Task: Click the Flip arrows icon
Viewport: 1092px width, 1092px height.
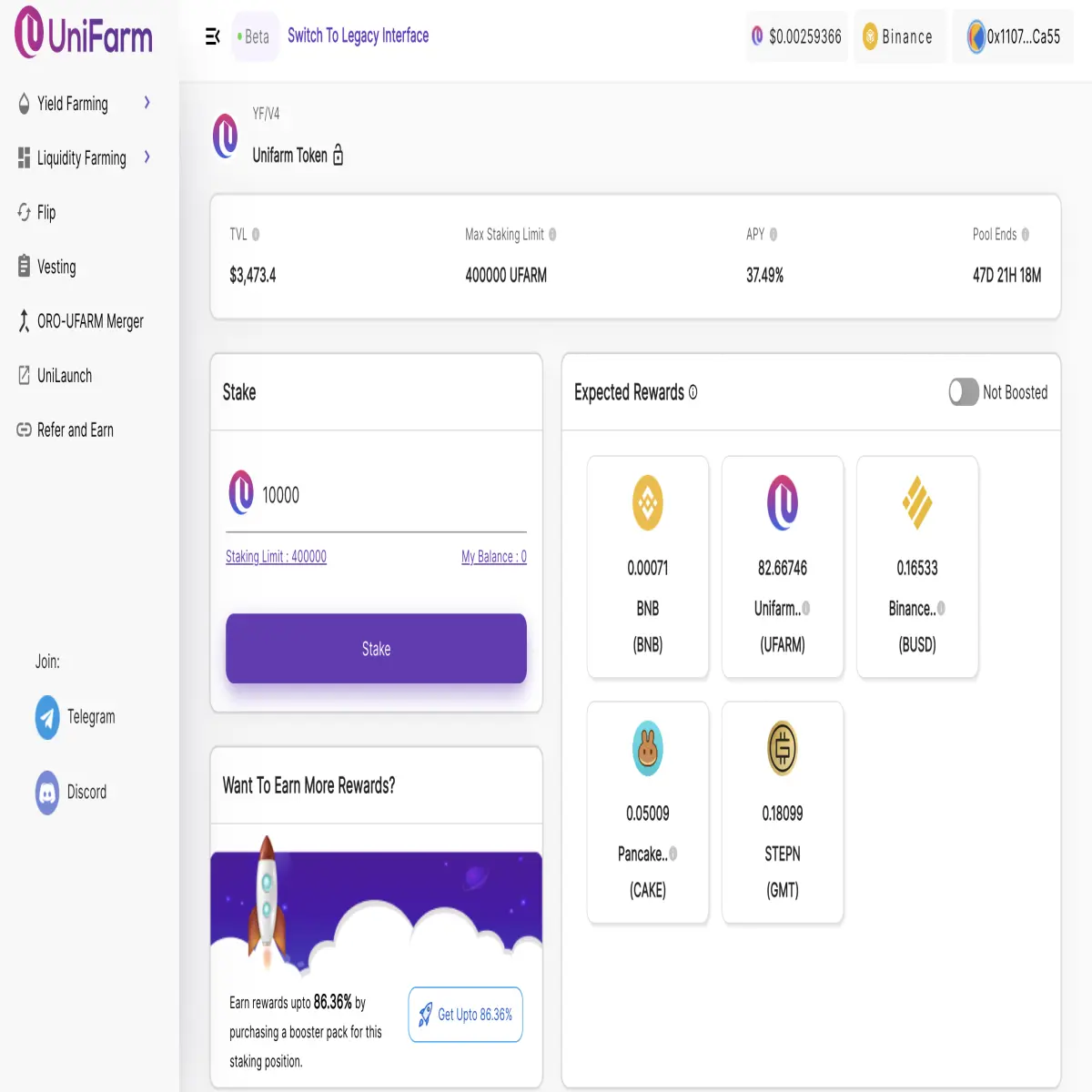Action: tap(24, 212)
